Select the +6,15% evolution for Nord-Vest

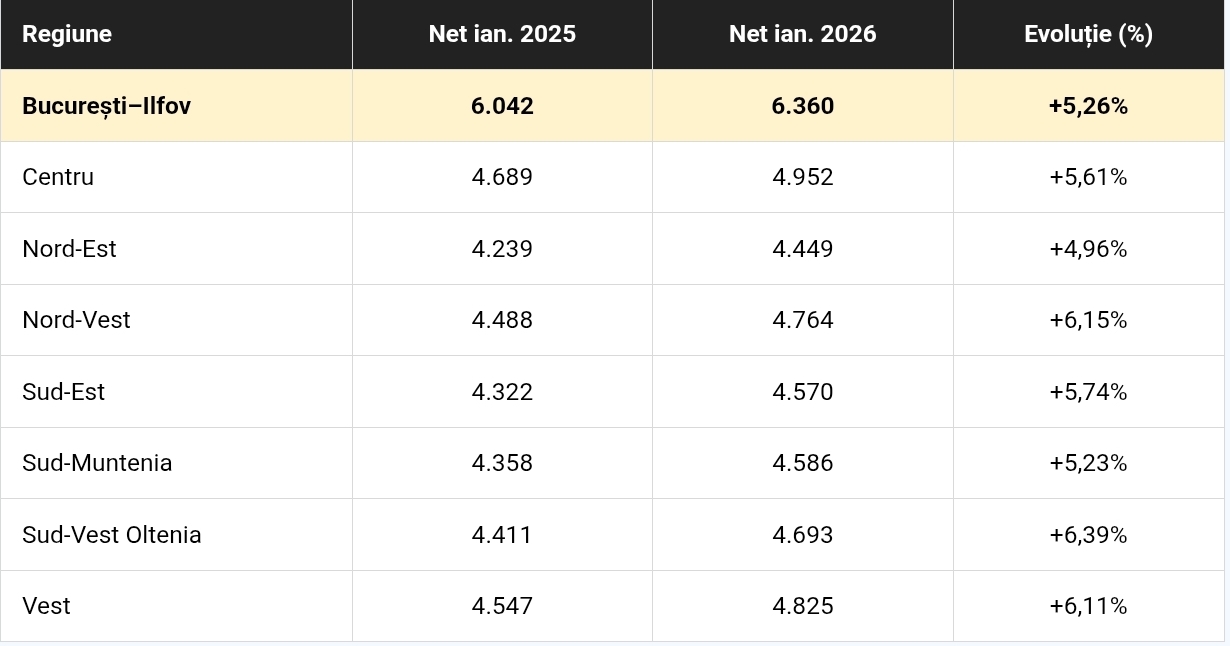[1088, 320]
